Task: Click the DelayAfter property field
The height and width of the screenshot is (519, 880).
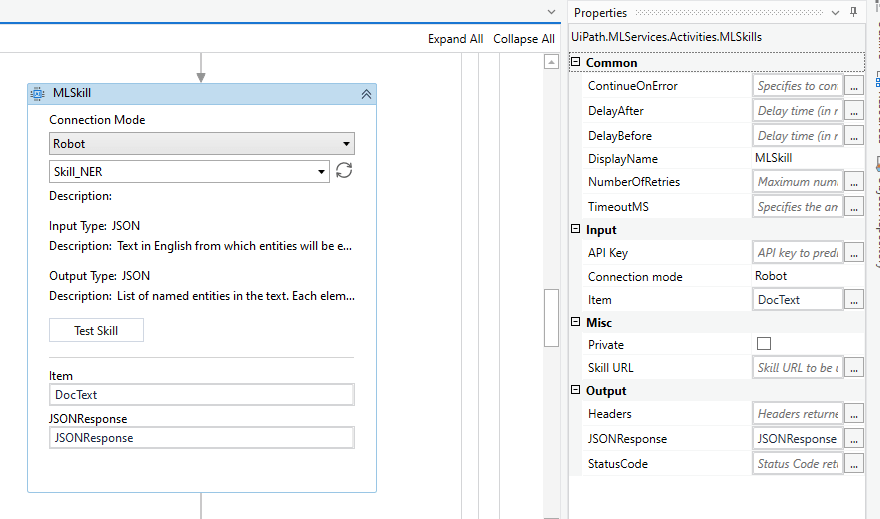Action: [798, 111]
